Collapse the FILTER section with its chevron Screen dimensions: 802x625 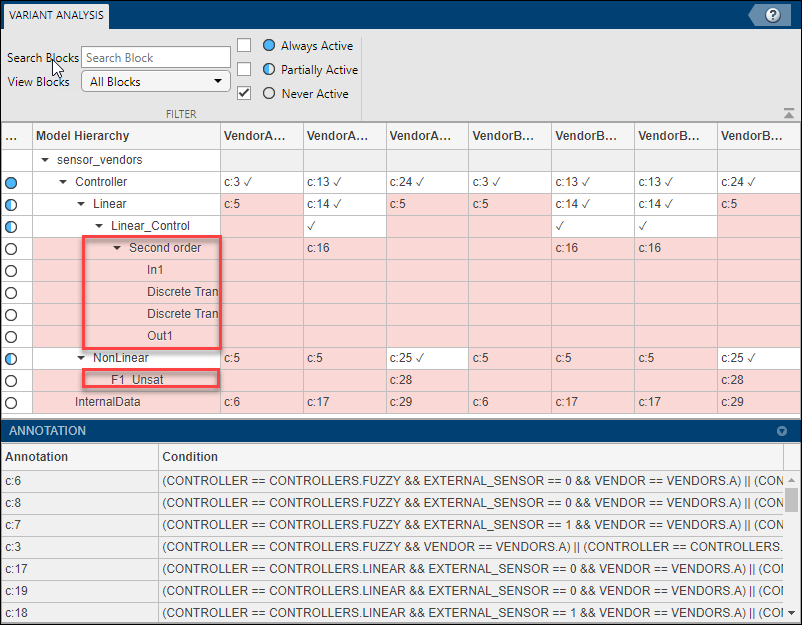click(787, 113)
